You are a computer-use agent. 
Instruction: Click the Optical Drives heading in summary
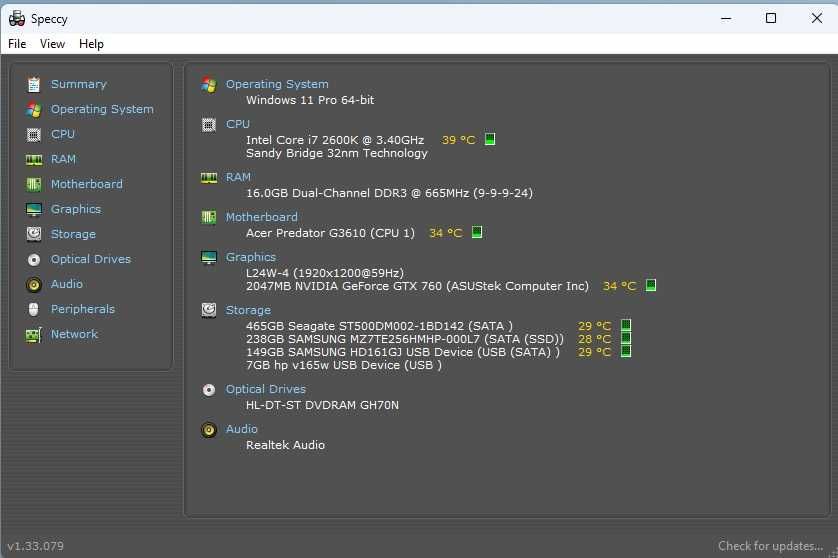pyautogui.click(x=266, y=389)
